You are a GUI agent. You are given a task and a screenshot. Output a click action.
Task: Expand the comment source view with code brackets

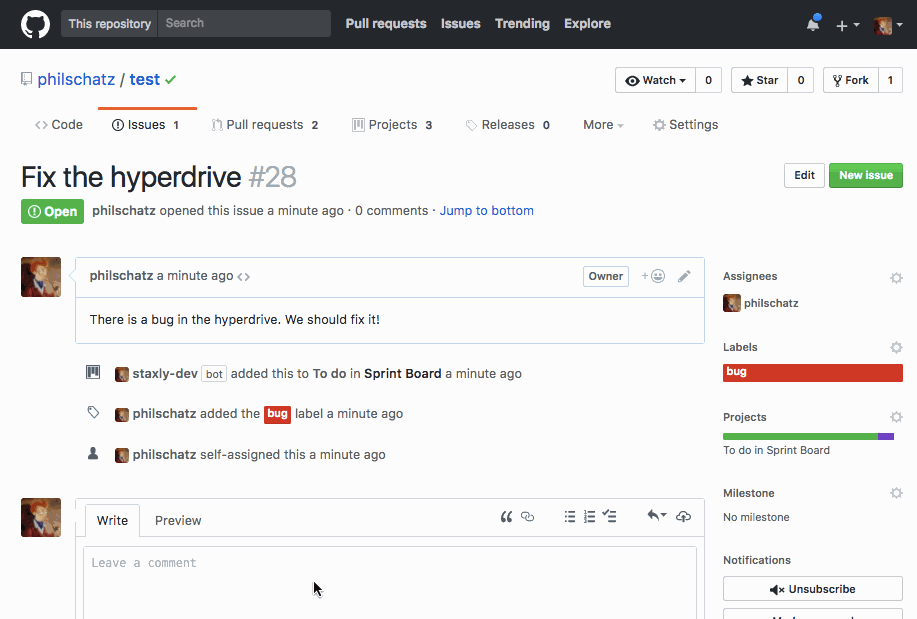[x=244, y=276]
